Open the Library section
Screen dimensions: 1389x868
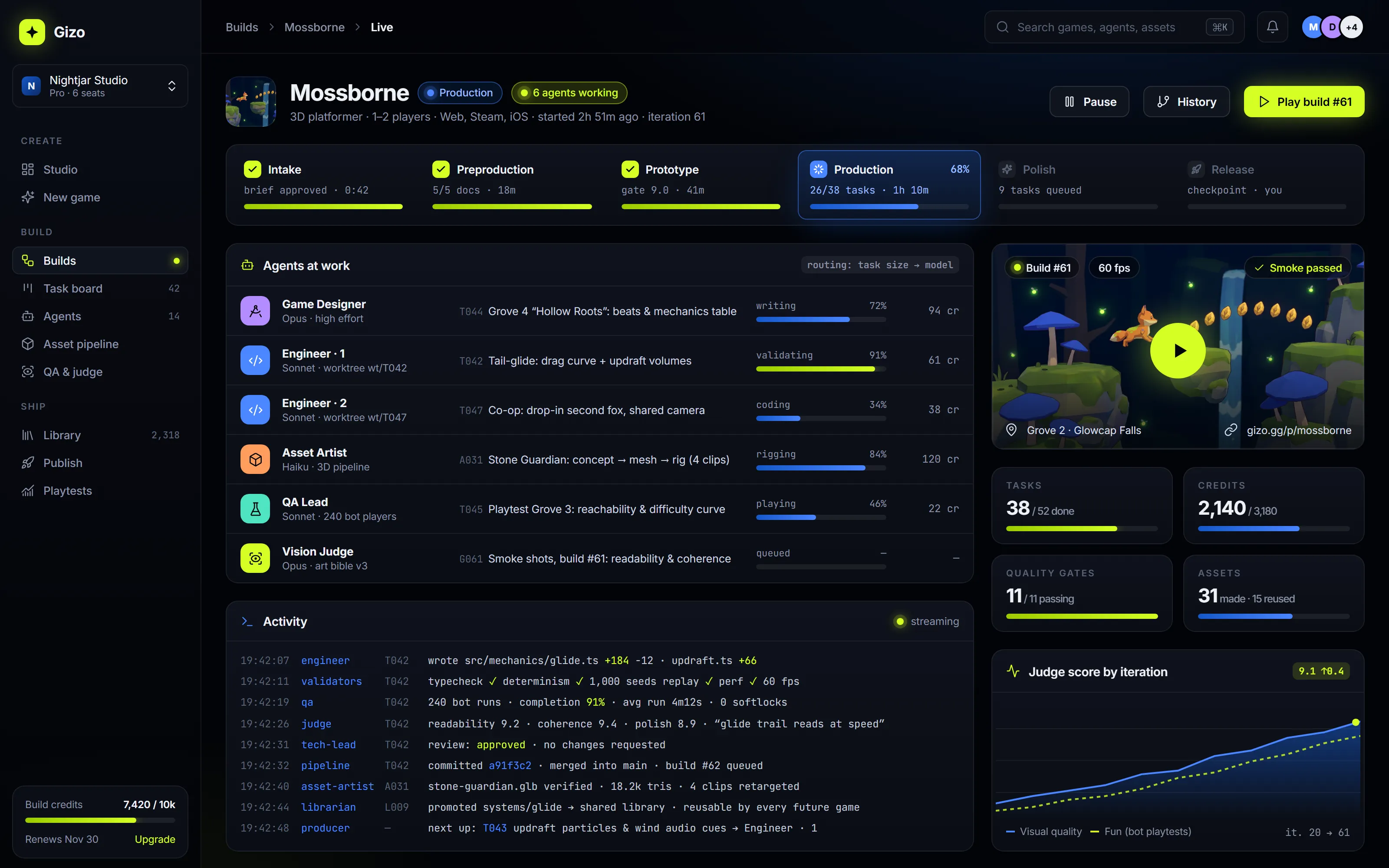[x=100, y=435]
